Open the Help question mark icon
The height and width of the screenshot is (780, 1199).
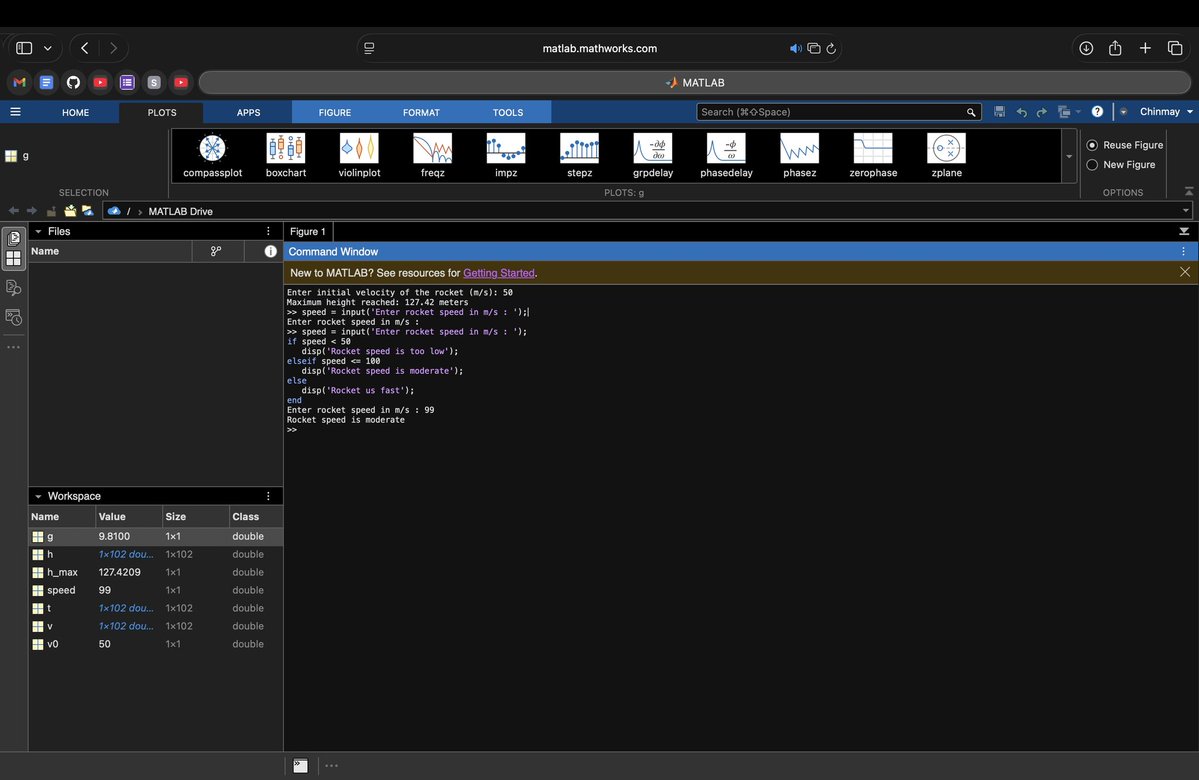tap(1097, 112)
